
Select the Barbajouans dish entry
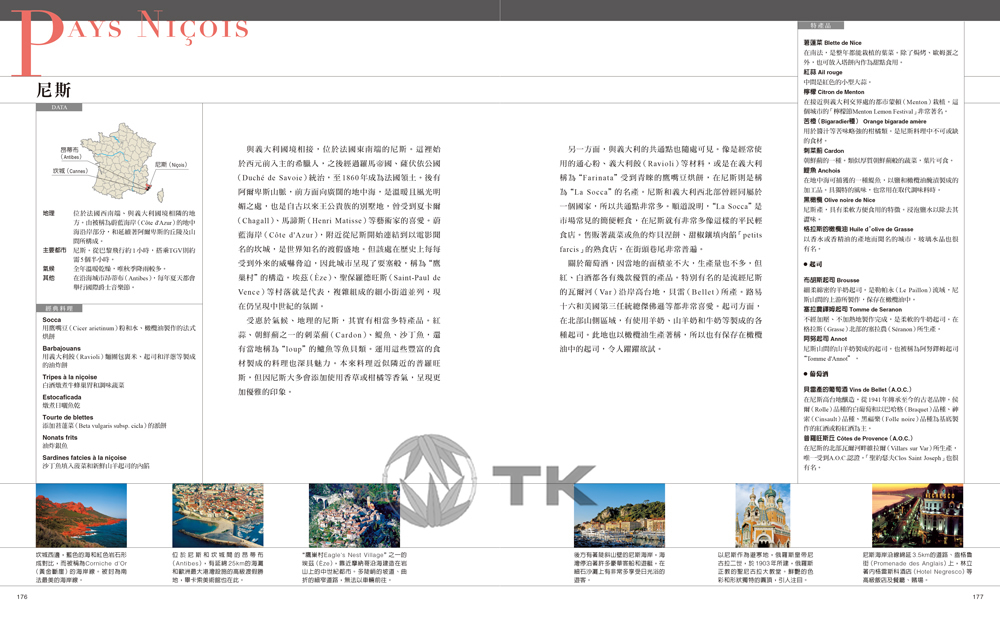(61, 349)
